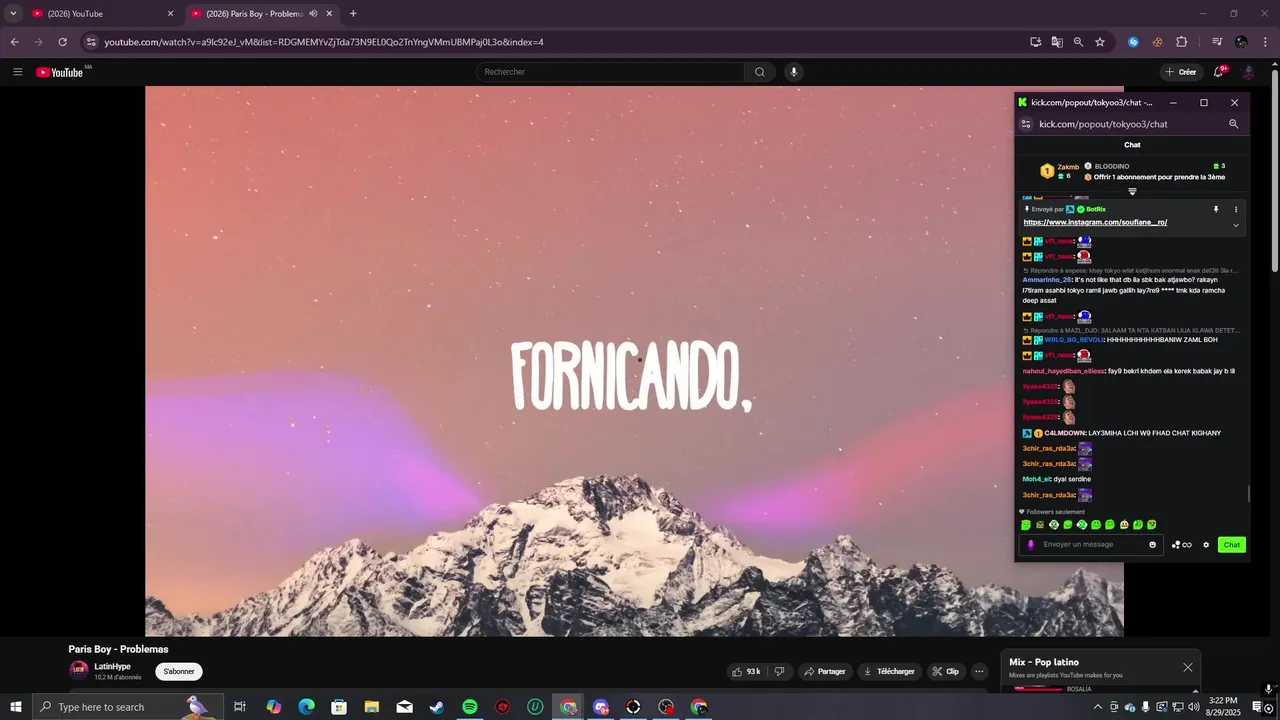Like the video with 93 k
Screen dimensions: 1280x720
(x=747, y=671)
